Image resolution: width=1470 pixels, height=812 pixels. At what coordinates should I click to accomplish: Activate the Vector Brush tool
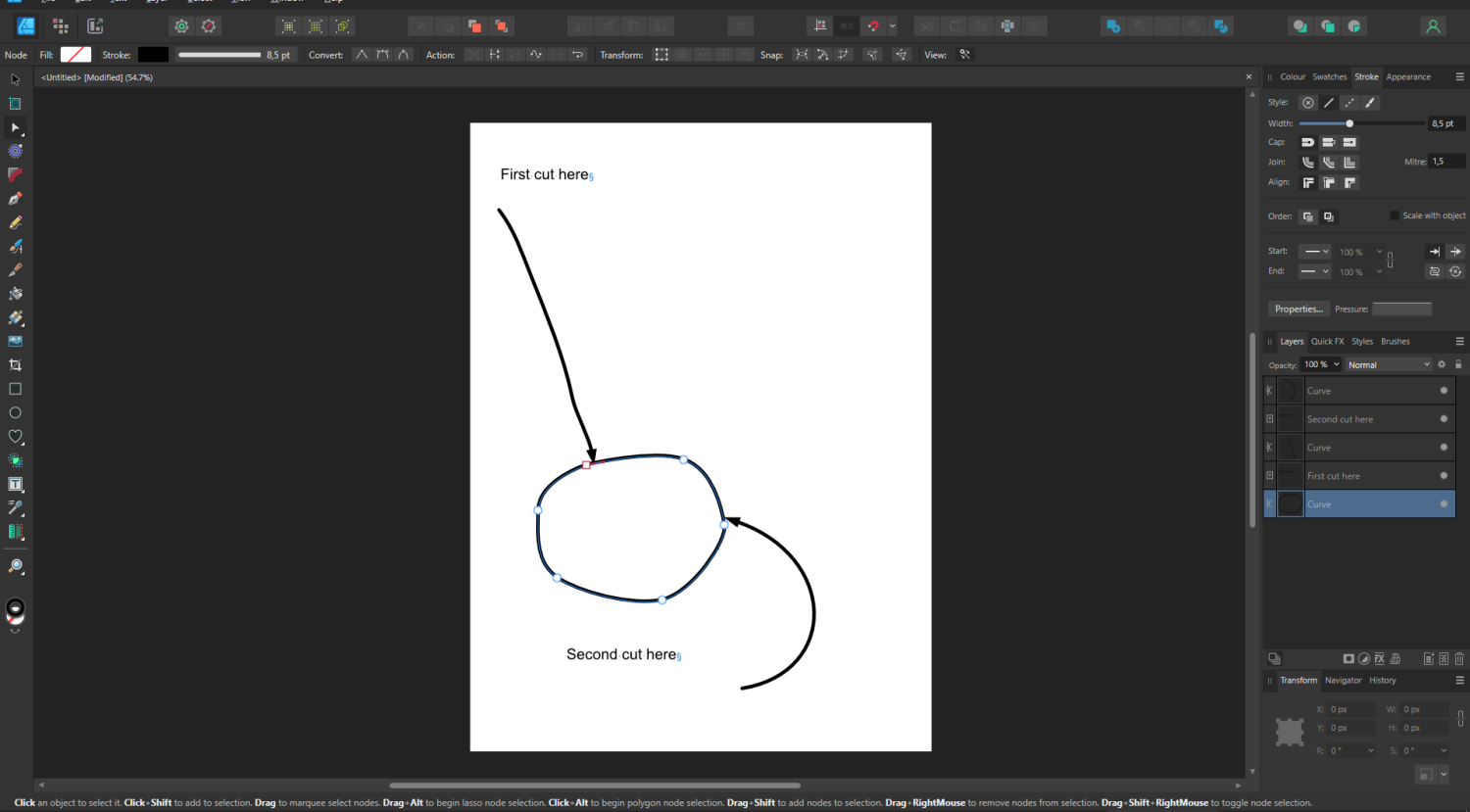pyautogui.click(x=15, y=246)
